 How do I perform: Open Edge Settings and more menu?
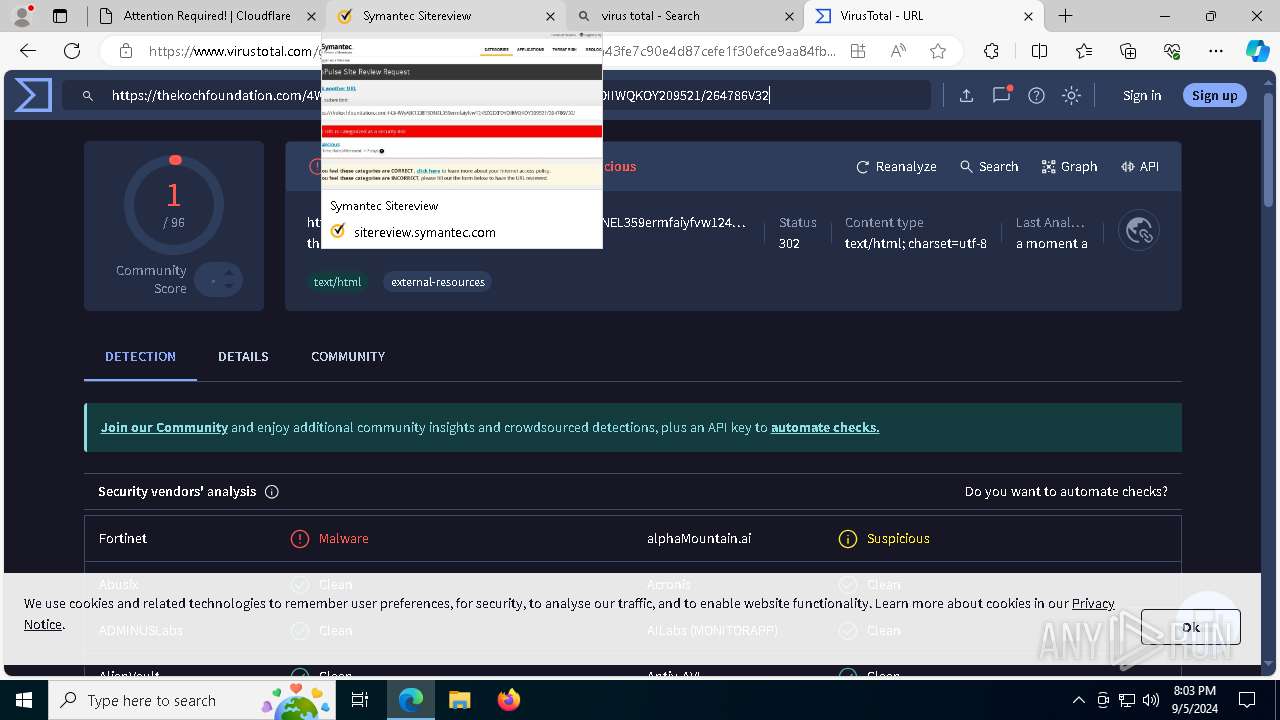point(1216,51)
